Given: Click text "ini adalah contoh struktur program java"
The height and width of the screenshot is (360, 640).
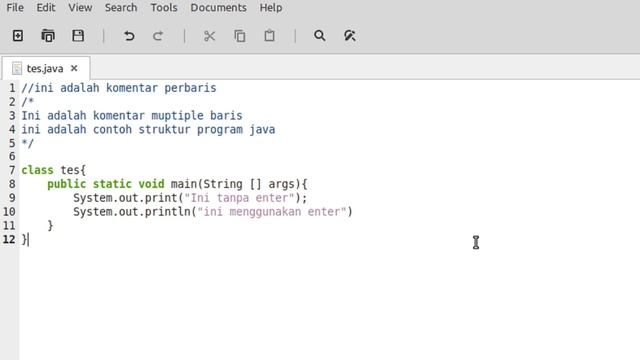Looking at the screenshot, I should 148,129.
